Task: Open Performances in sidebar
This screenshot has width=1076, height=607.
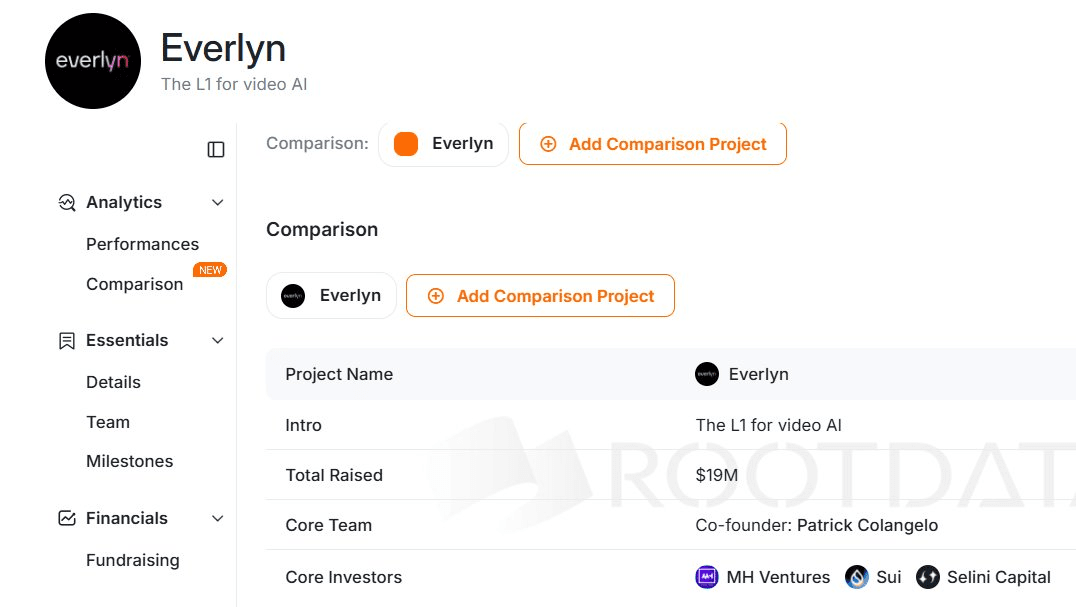Action: (x=142, y=244)
